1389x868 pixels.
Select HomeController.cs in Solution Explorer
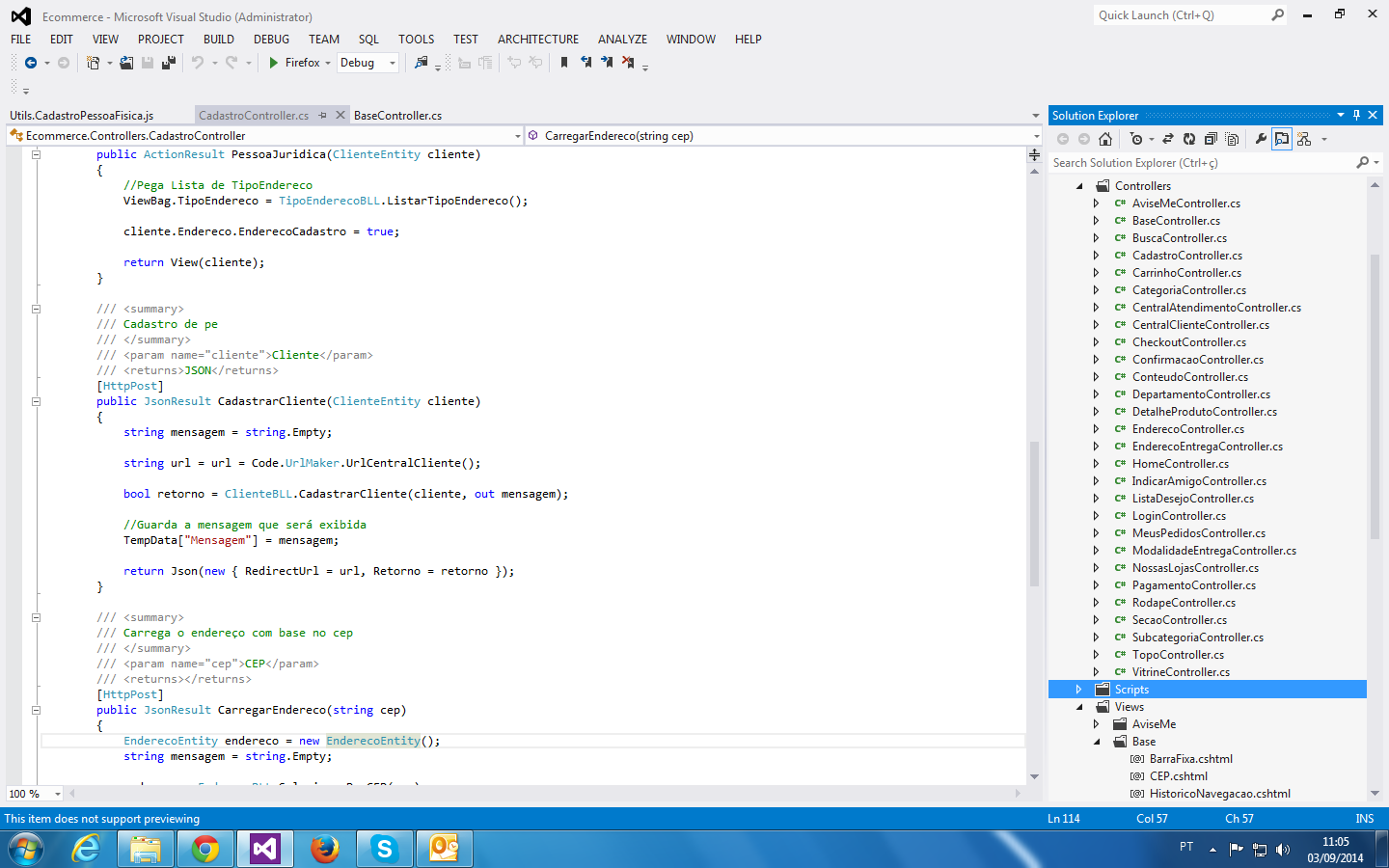coord(1181,464)
